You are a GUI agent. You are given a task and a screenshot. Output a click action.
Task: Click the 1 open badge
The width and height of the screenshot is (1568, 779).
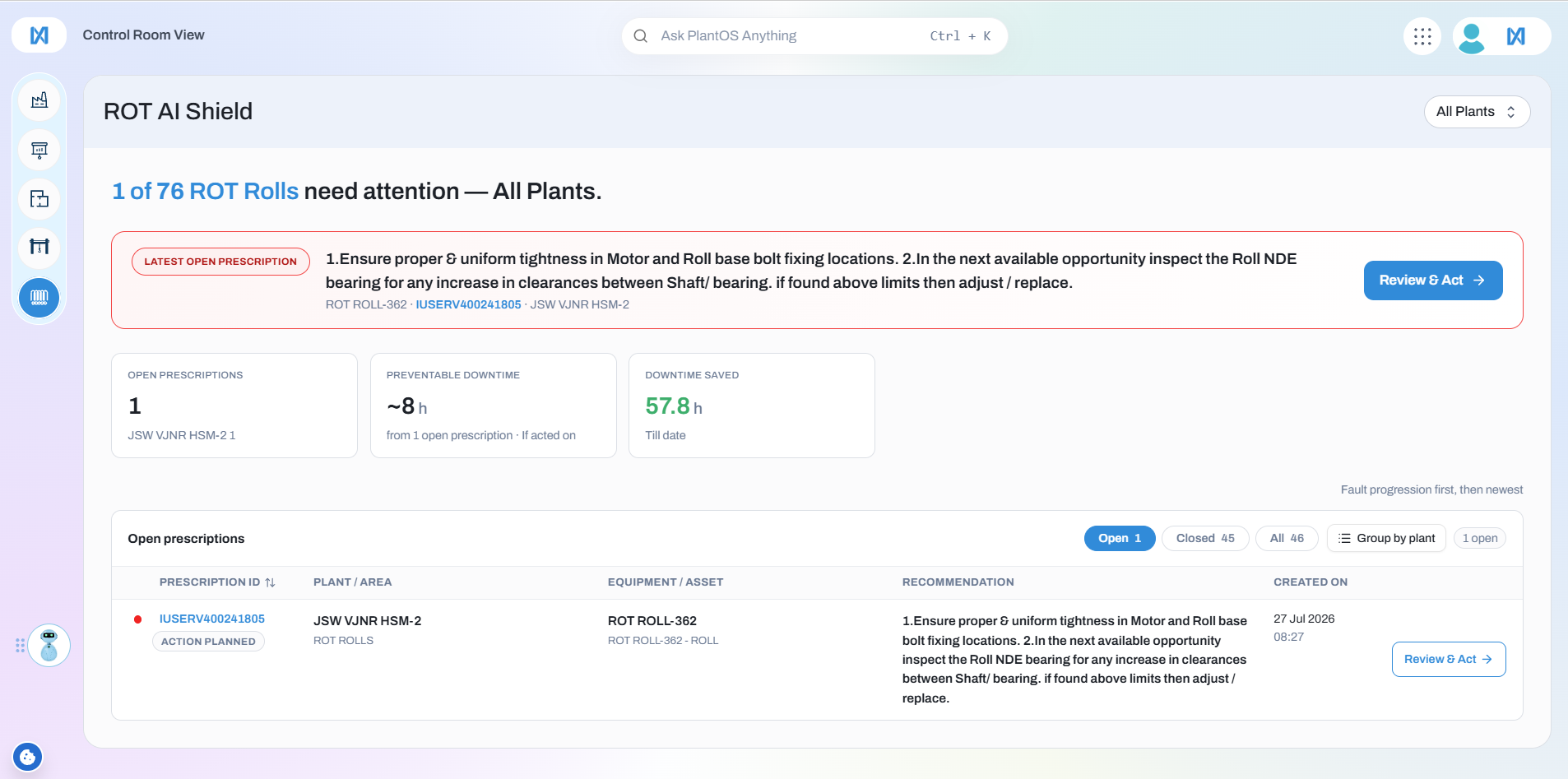tap(1480, 538)
